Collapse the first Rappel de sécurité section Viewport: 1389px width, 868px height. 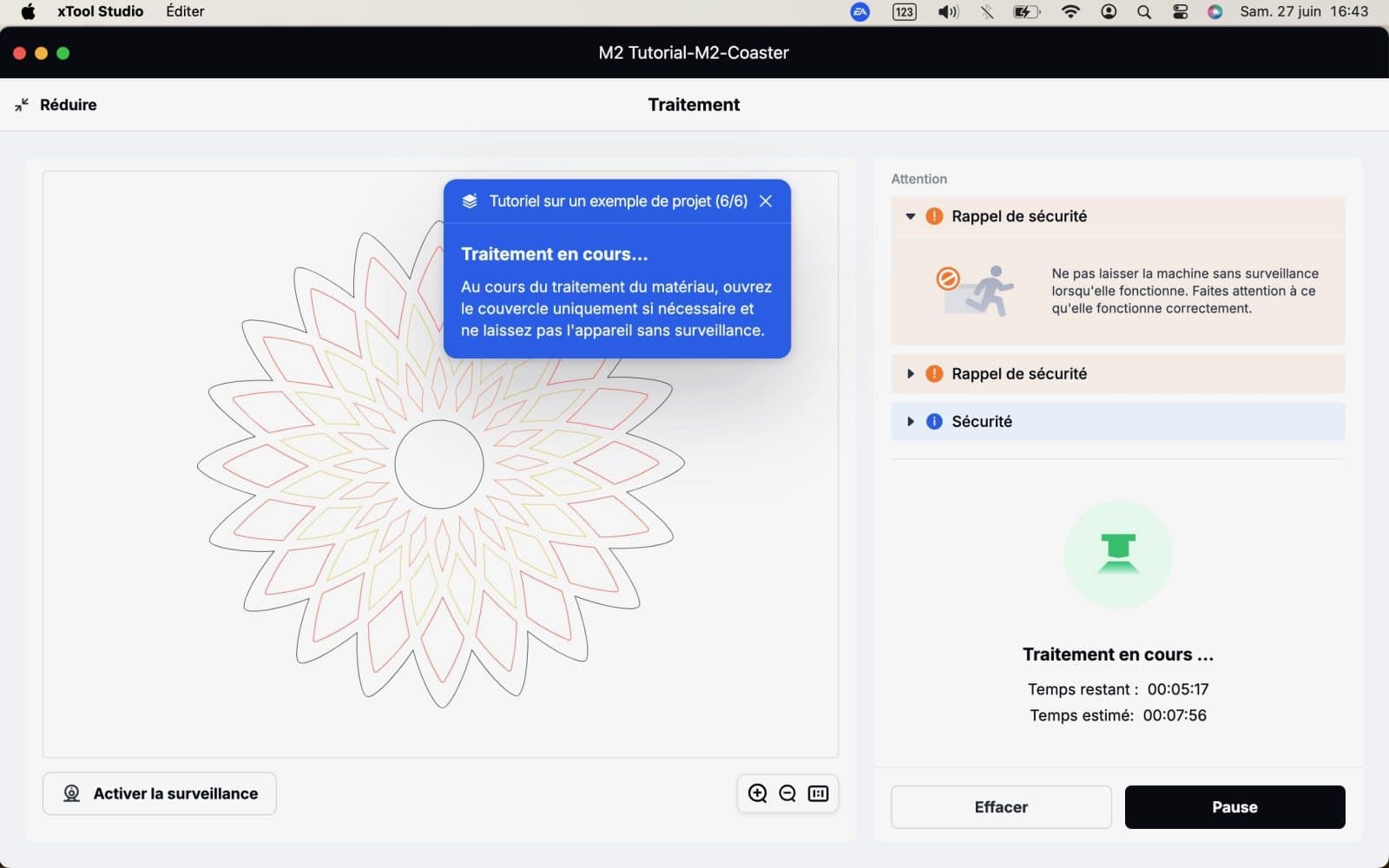point(911,216)
